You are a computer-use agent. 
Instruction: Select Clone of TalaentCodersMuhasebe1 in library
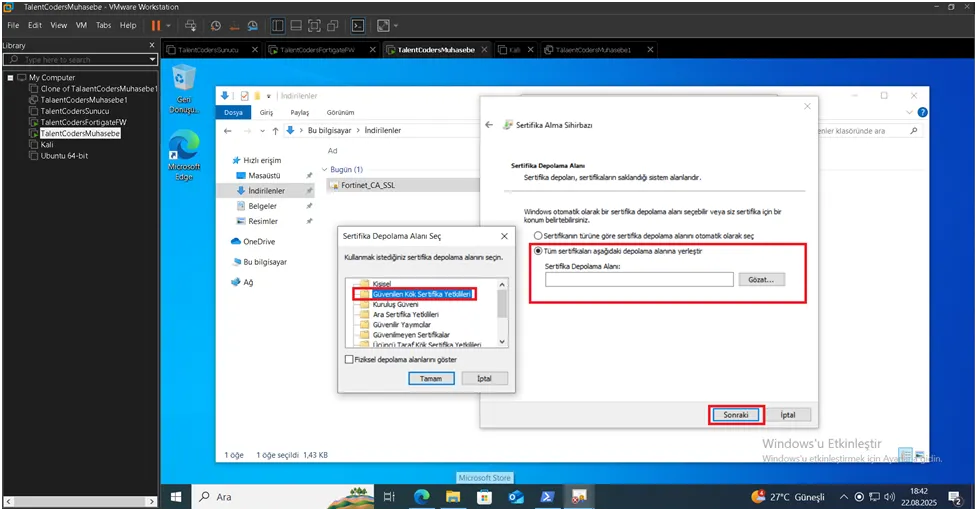(98, 89)
